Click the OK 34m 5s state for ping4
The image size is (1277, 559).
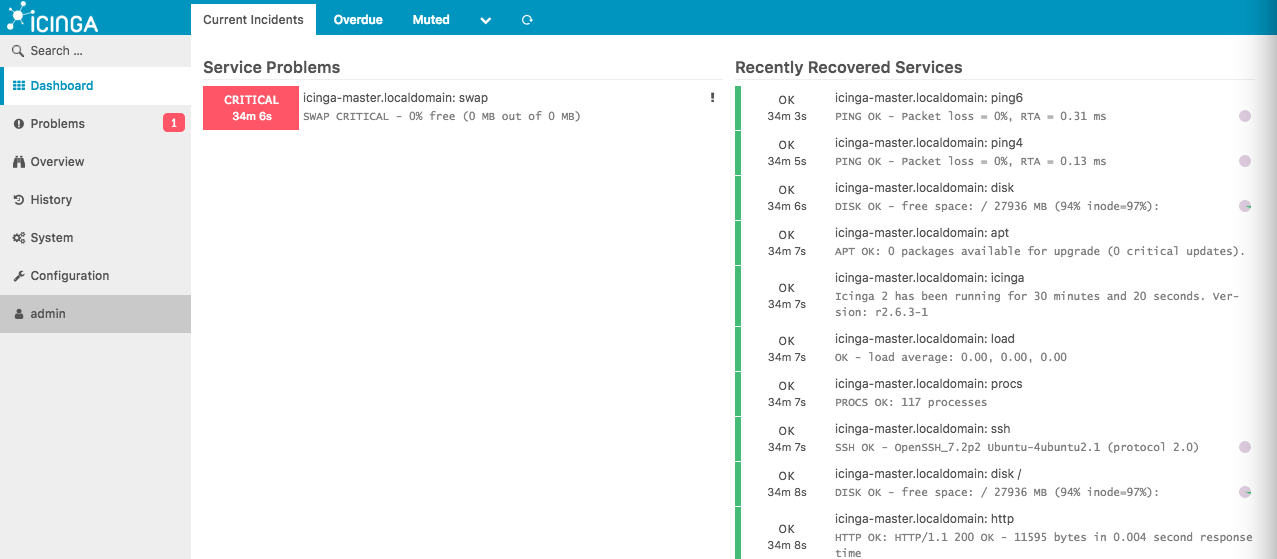(786, 153)
